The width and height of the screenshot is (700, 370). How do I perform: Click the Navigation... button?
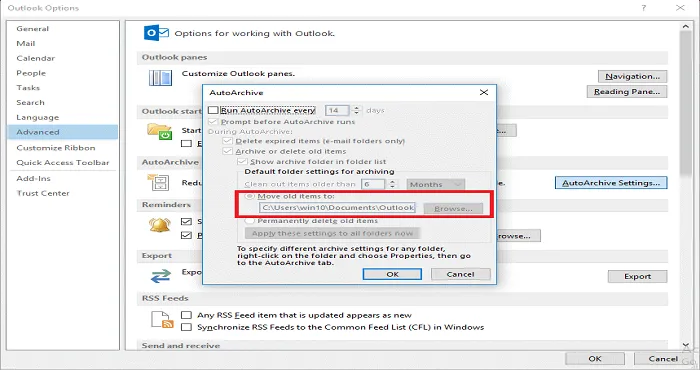pos(633,76)
